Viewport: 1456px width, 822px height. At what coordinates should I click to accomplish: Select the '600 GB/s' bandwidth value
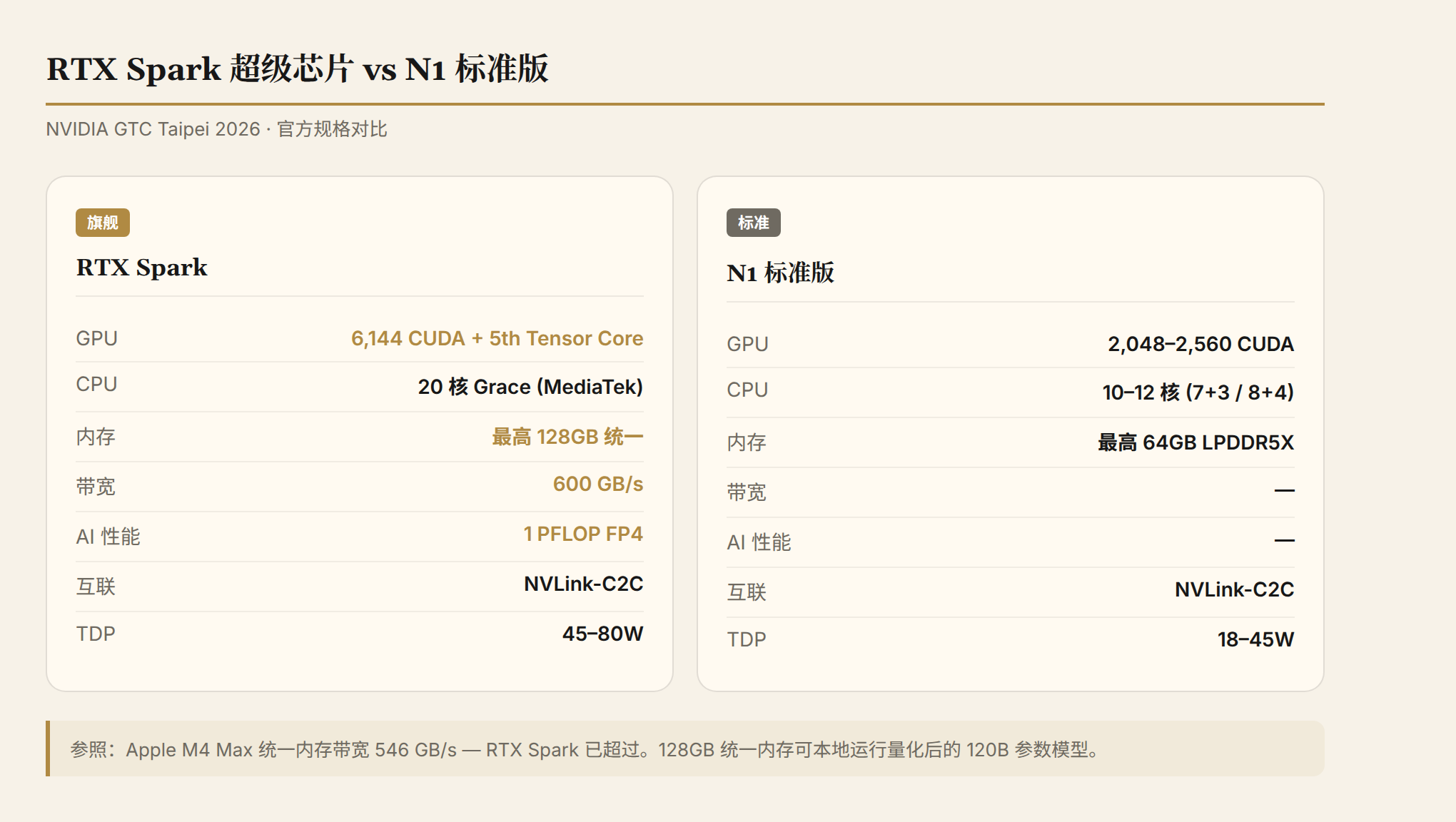click(x=598, y=484)
